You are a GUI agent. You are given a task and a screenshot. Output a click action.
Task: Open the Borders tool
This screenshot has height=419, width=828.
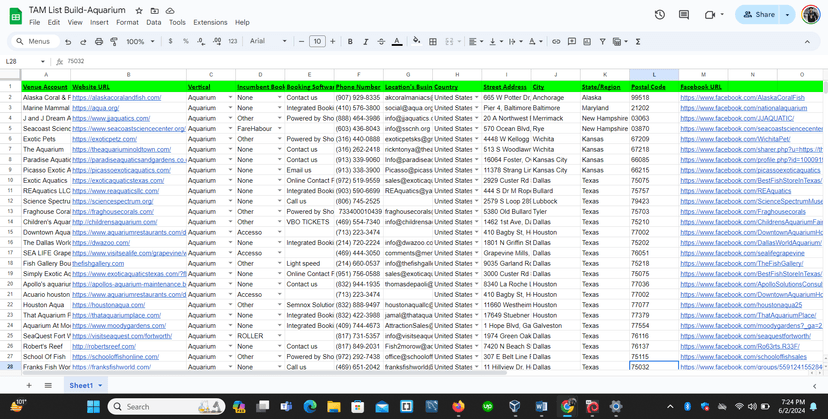click(433, 41)
